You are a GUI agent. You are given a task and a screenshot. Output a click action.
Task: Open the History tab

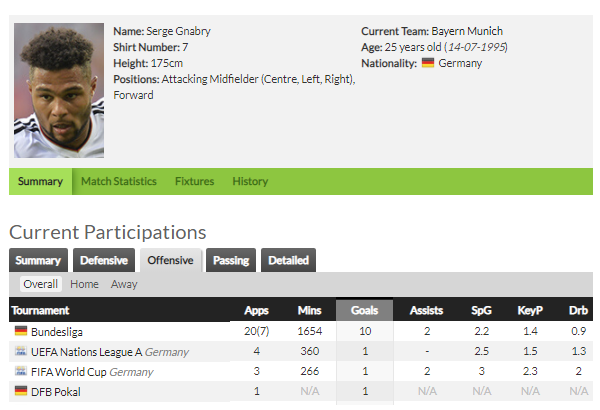click(250, 181)
